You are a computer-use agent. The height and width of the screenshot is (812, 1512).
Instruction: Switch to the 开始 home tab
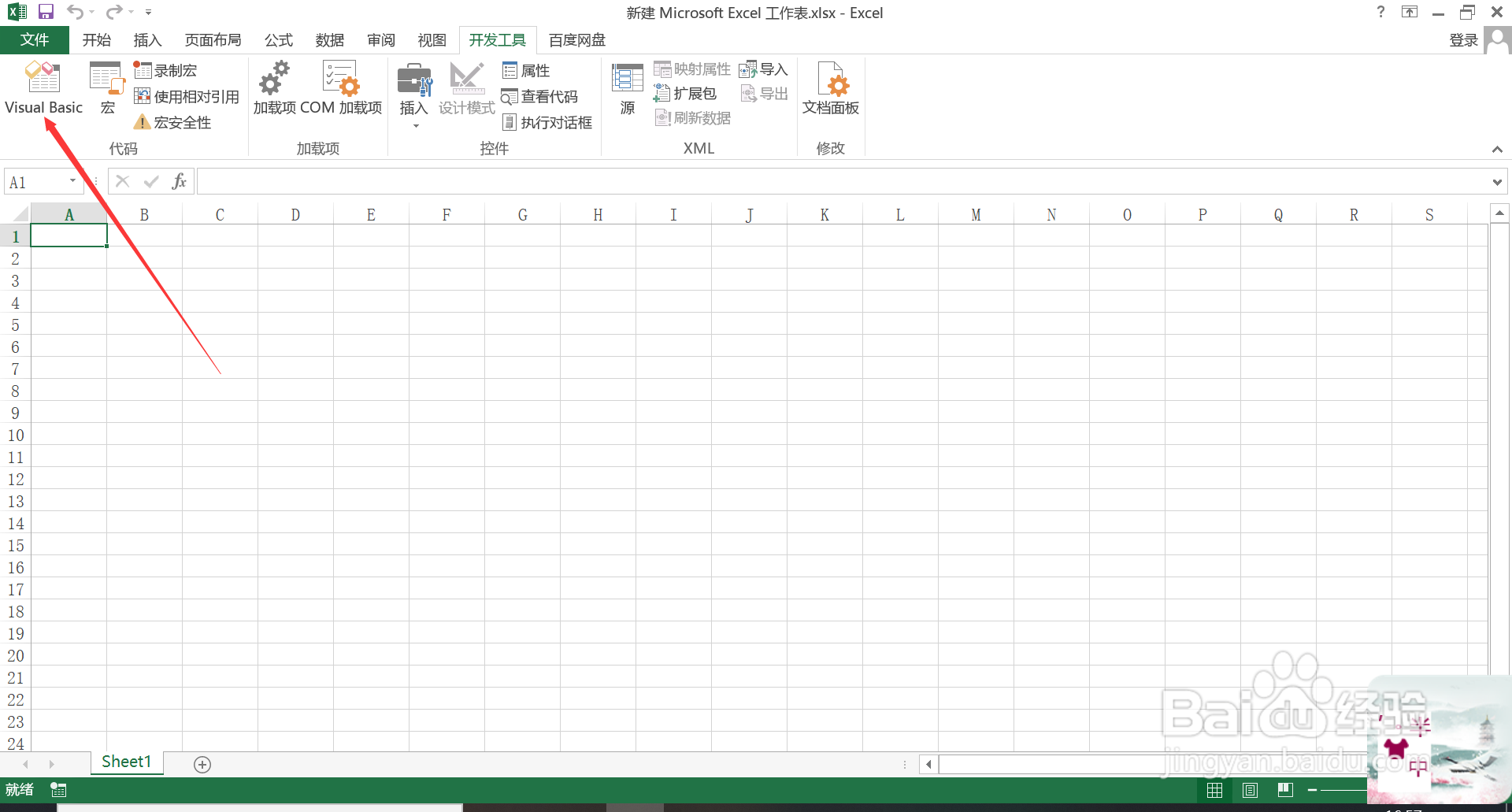coord(97,40)
